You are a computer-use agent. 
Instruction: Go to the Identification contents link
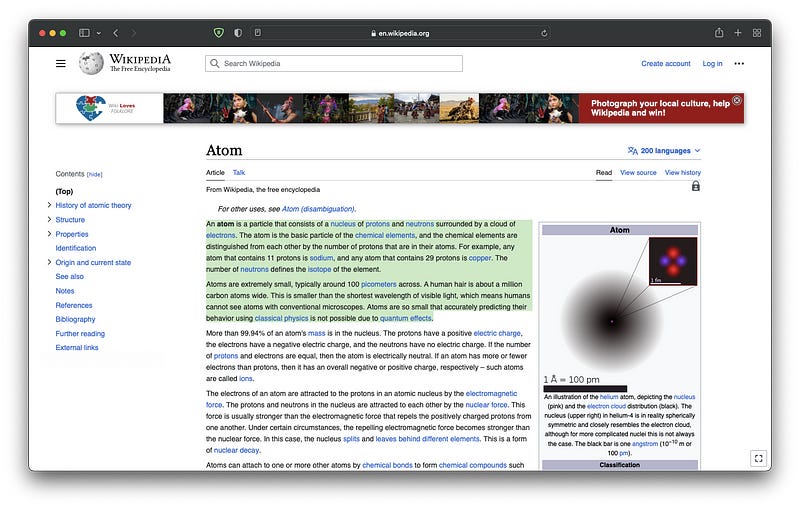point(76,248)
